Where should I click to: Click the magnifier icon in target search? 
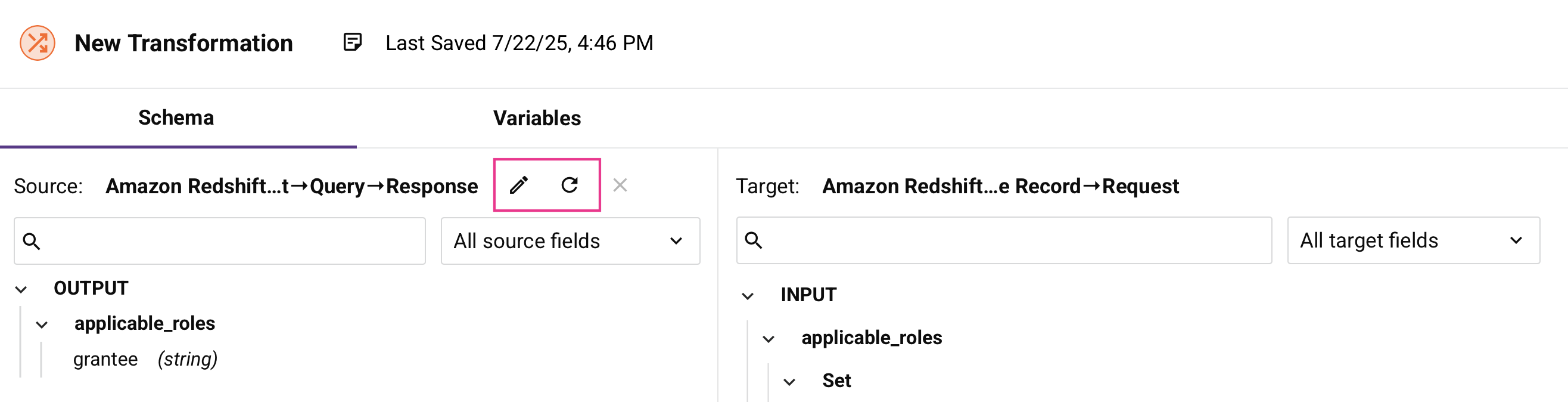click(x=755, y=240)
